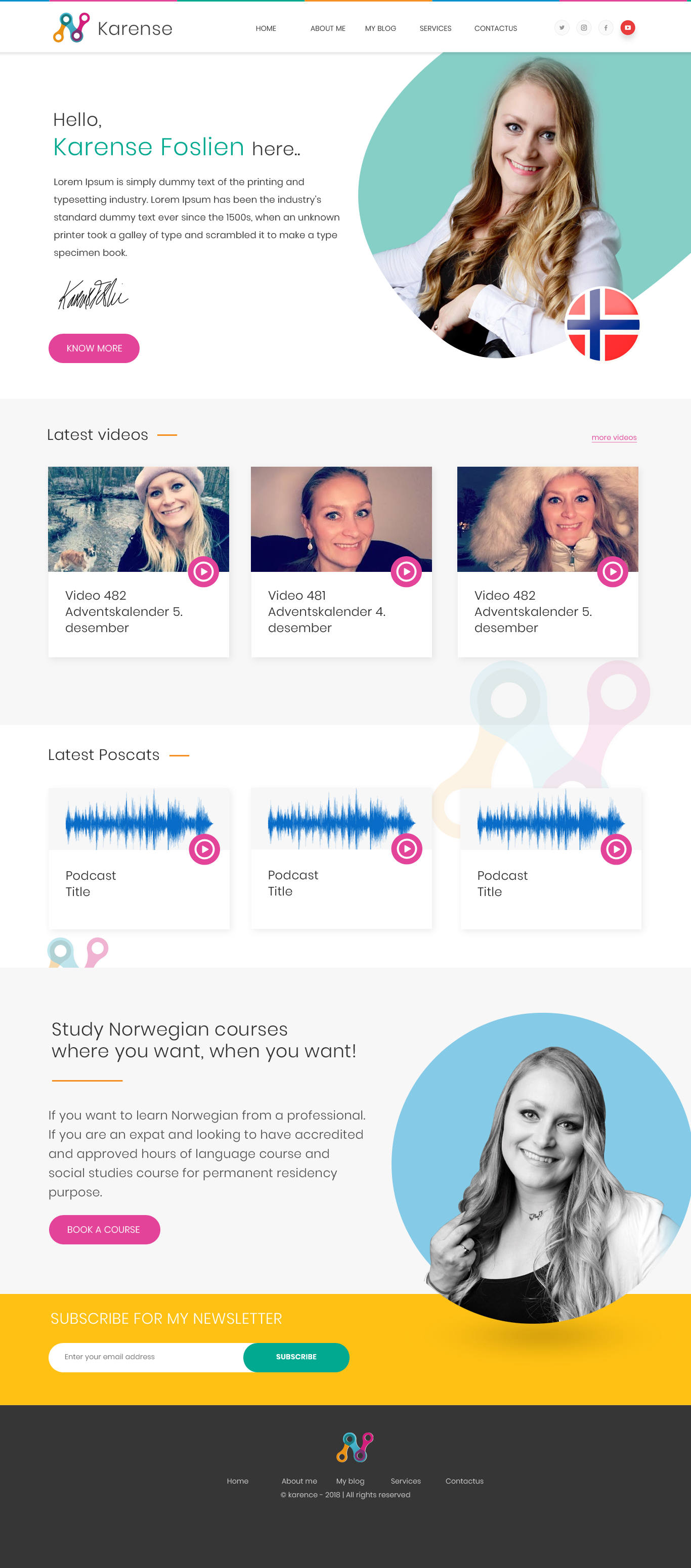Screen dimensions: 691x1568
Task: Play the third podcast's waveform card
Action: coord(616,849)
